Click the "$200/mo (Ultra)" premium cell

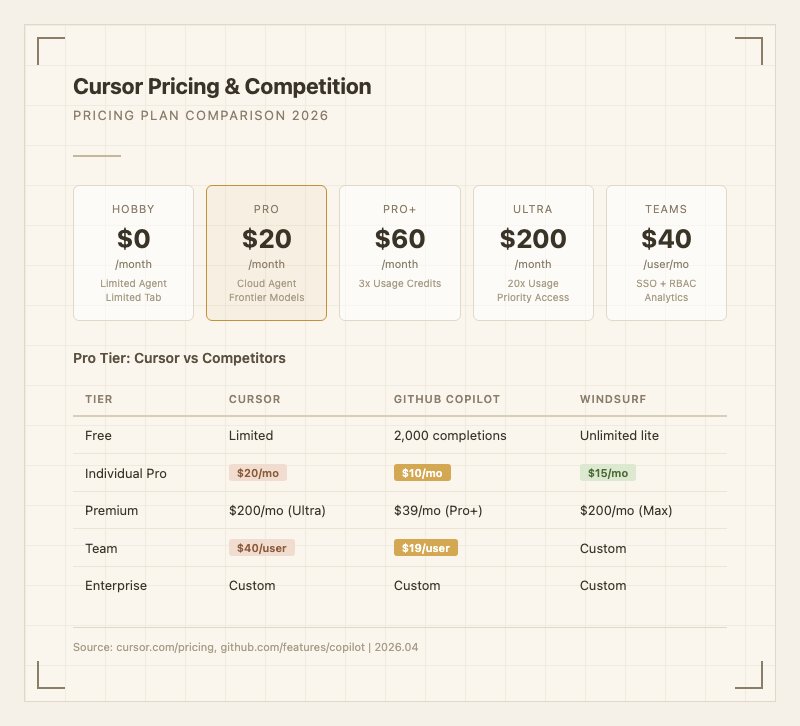[x=277, y=511]
